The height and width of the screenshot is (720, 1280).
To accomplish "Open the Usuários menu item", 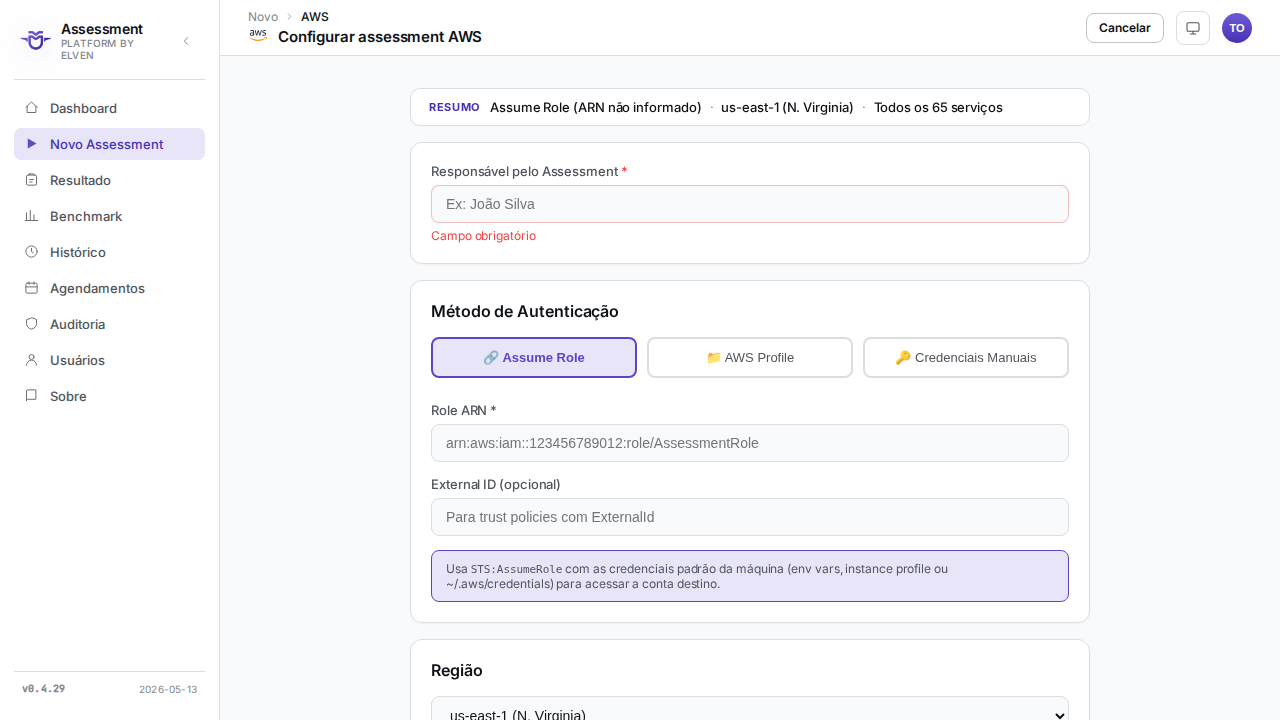I will click(109, 360).
